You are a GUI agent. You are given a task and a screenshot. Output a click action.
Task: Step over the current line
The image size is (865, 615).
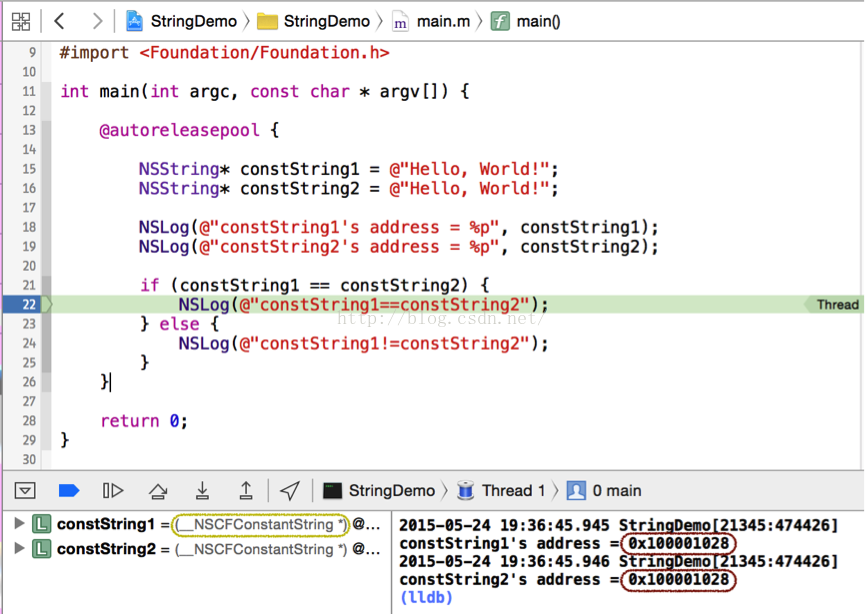pos(158,490)
